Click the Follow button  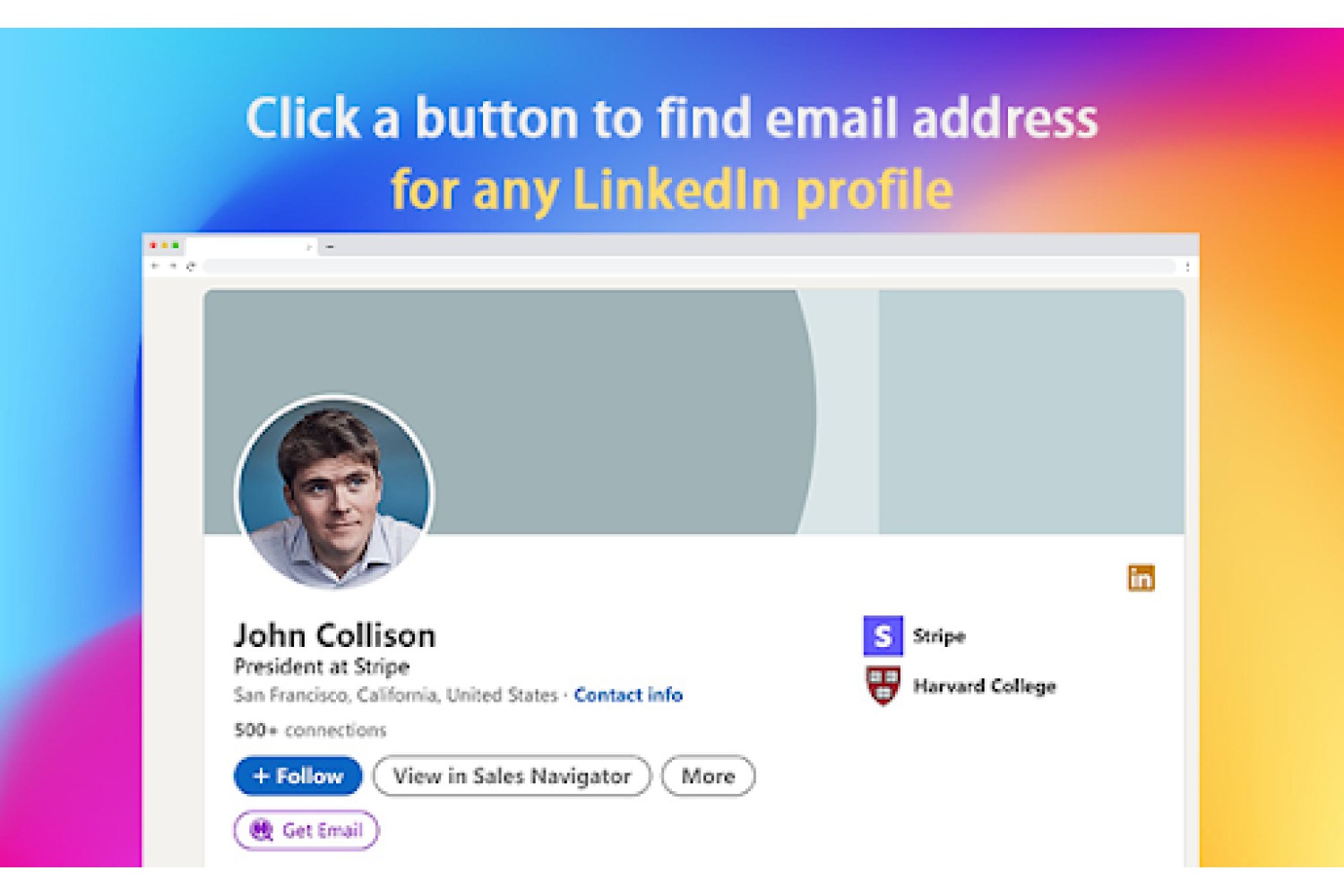click(297, 776)
